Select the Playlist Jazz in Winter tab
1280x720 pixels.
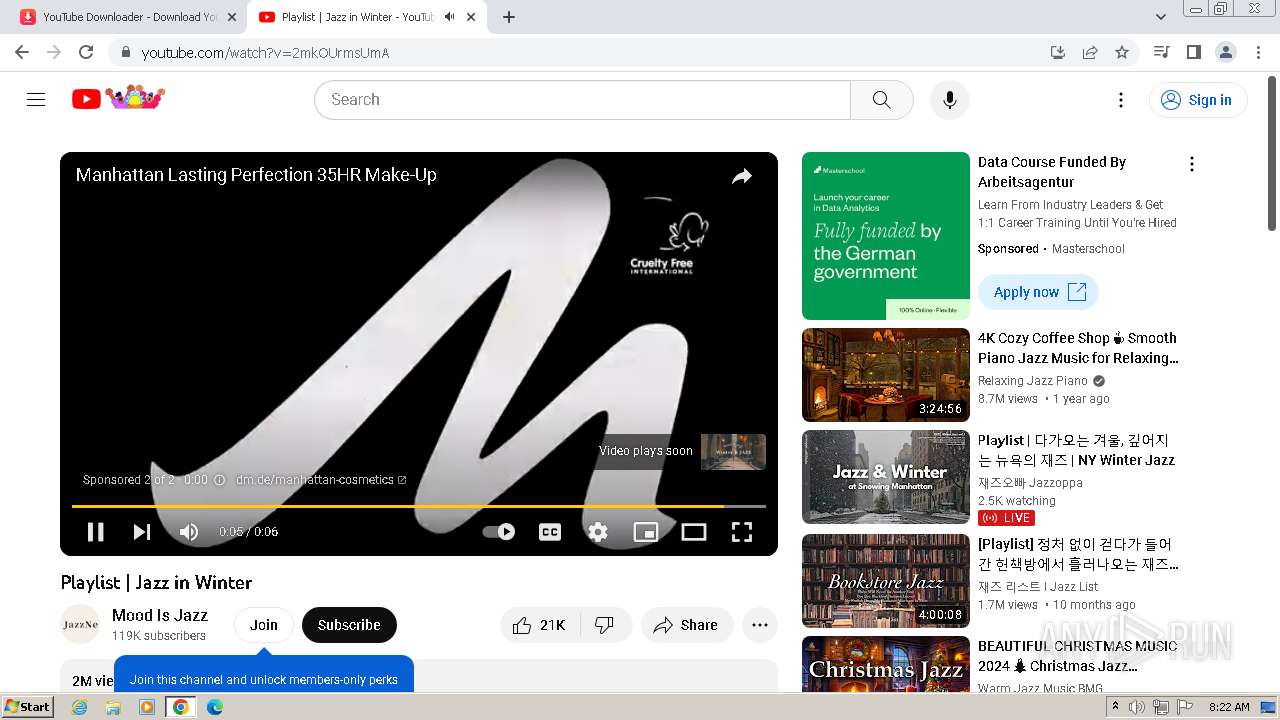[x=350, y=17]
